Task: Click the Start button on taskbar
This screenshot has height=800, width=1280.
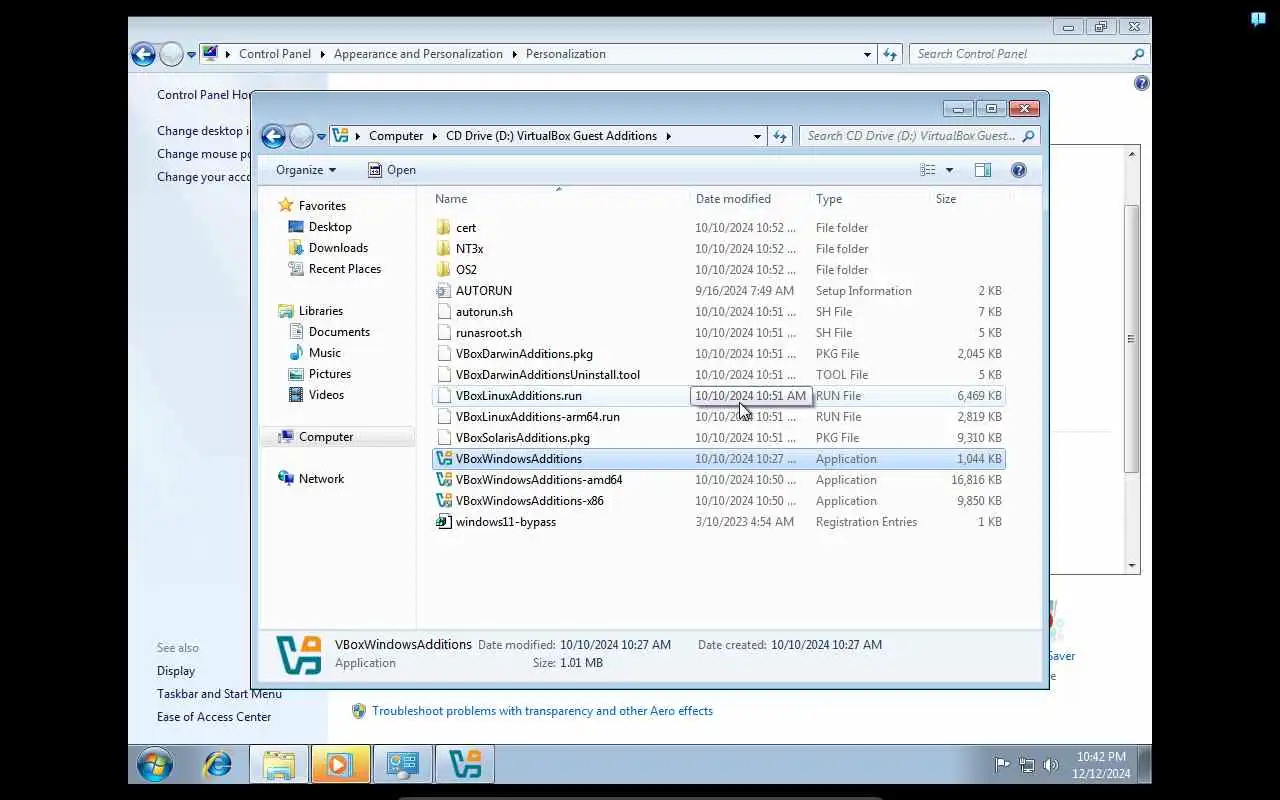Action: click(x=155, y=765)
